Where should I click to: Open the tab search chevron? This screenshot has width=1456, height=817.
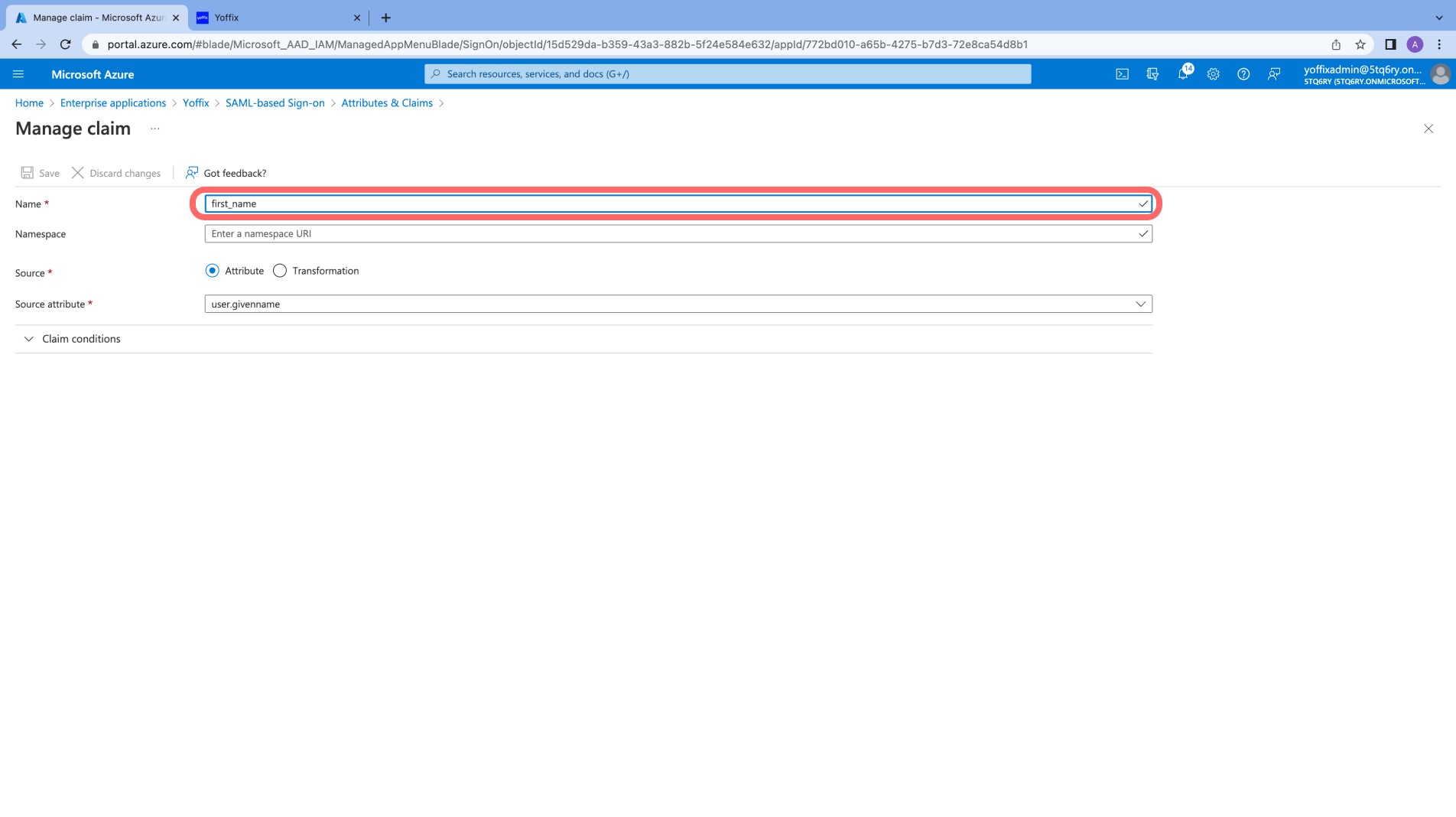1439,18
